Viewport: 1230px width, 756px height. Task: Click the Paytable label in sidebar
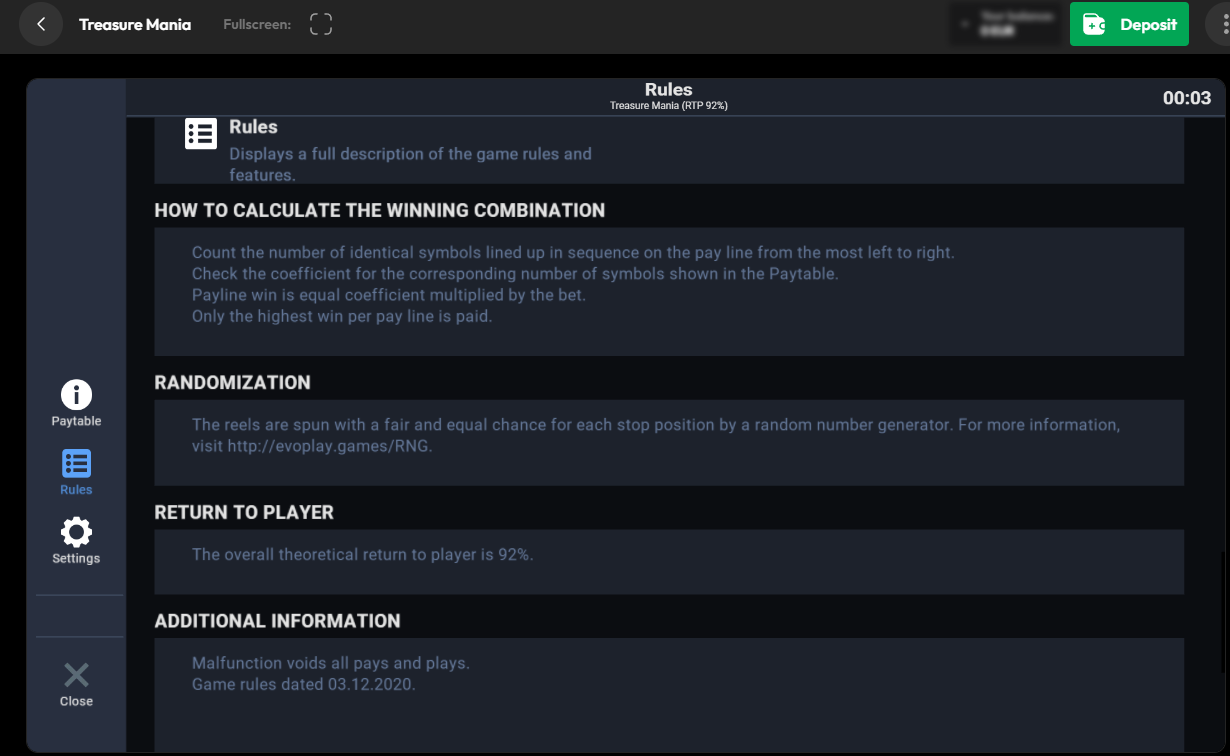tap(76, 421)
